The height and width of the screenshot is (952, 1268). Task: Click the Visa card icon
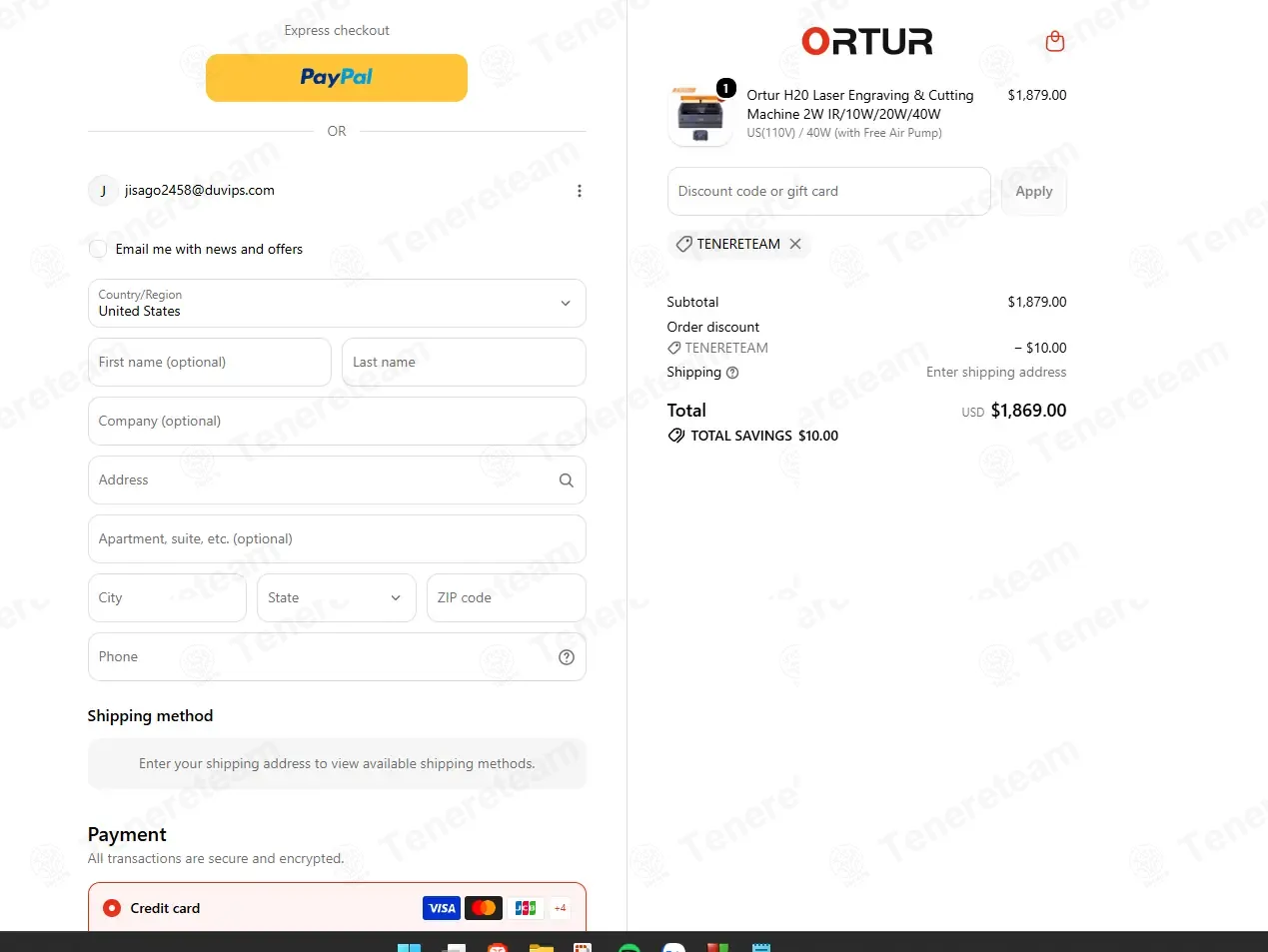[442, 908]
